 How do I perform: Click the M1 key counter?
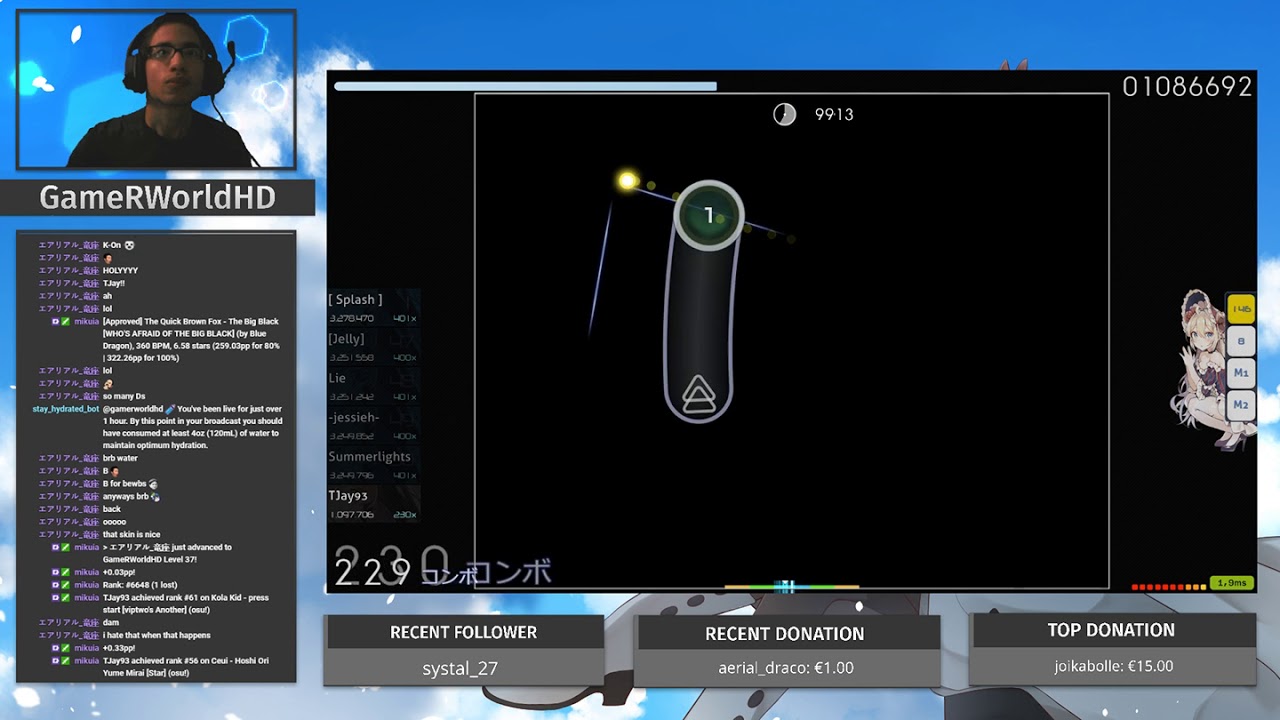pos(1241,373)
